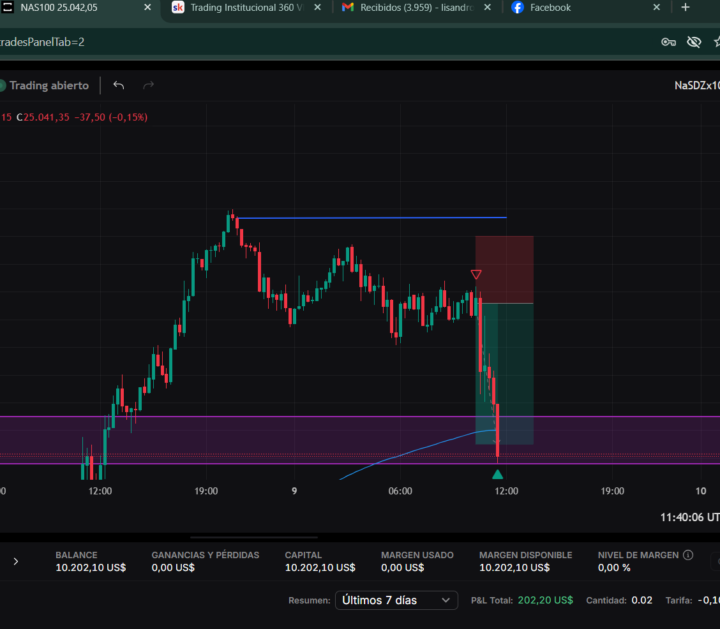Viewport: 720px width, 629px height.
Task: Open the NaSDZx100 symbol selector
Action: (696, 86)
